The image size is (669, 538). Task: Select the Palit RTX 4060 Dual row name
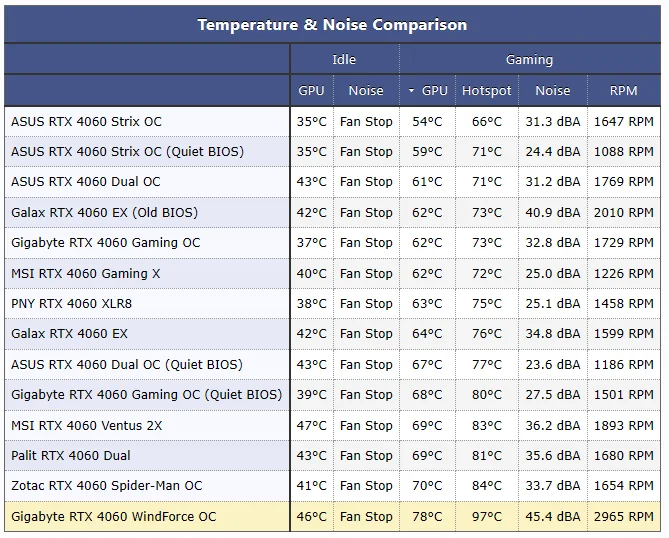[71, 456]
